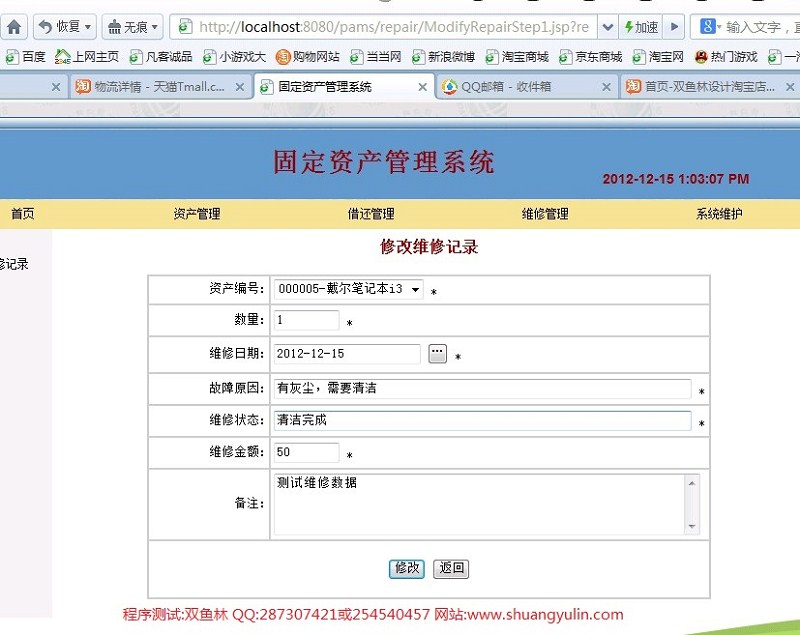Open the 上网主页 bookmark

click(x=87, y=57)
